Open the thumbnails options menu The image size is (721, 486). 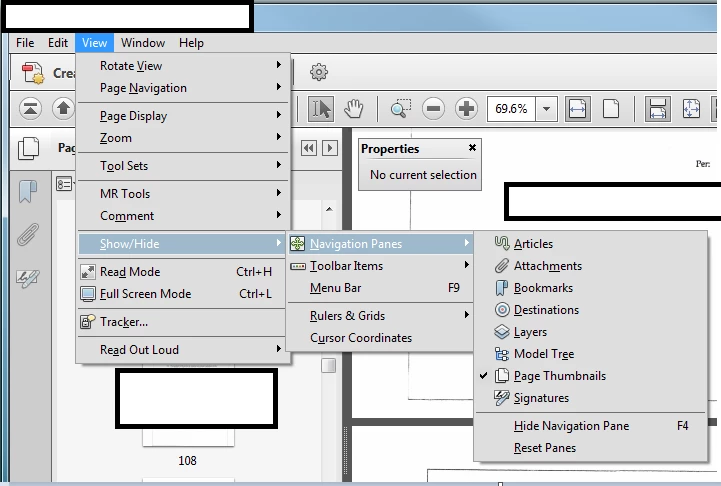pyautogui.click(x=65, y=184)
